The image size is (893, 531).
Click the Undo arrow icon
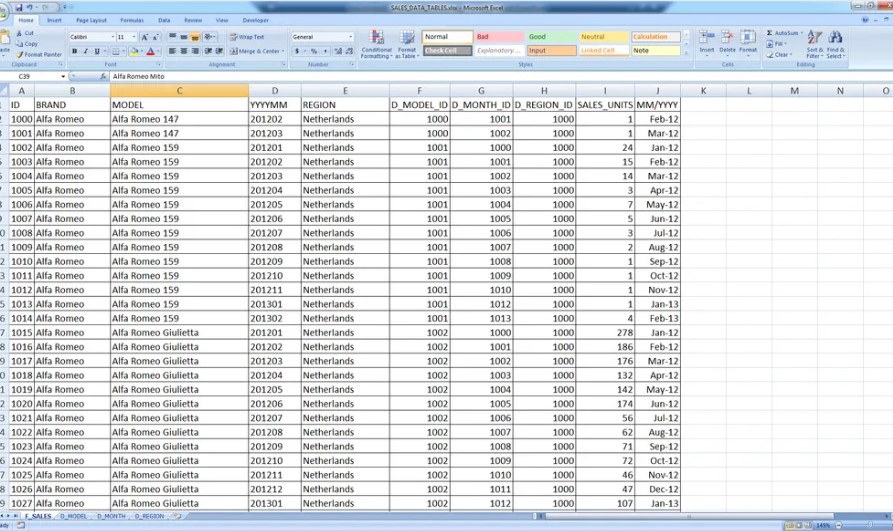[30, 7]
